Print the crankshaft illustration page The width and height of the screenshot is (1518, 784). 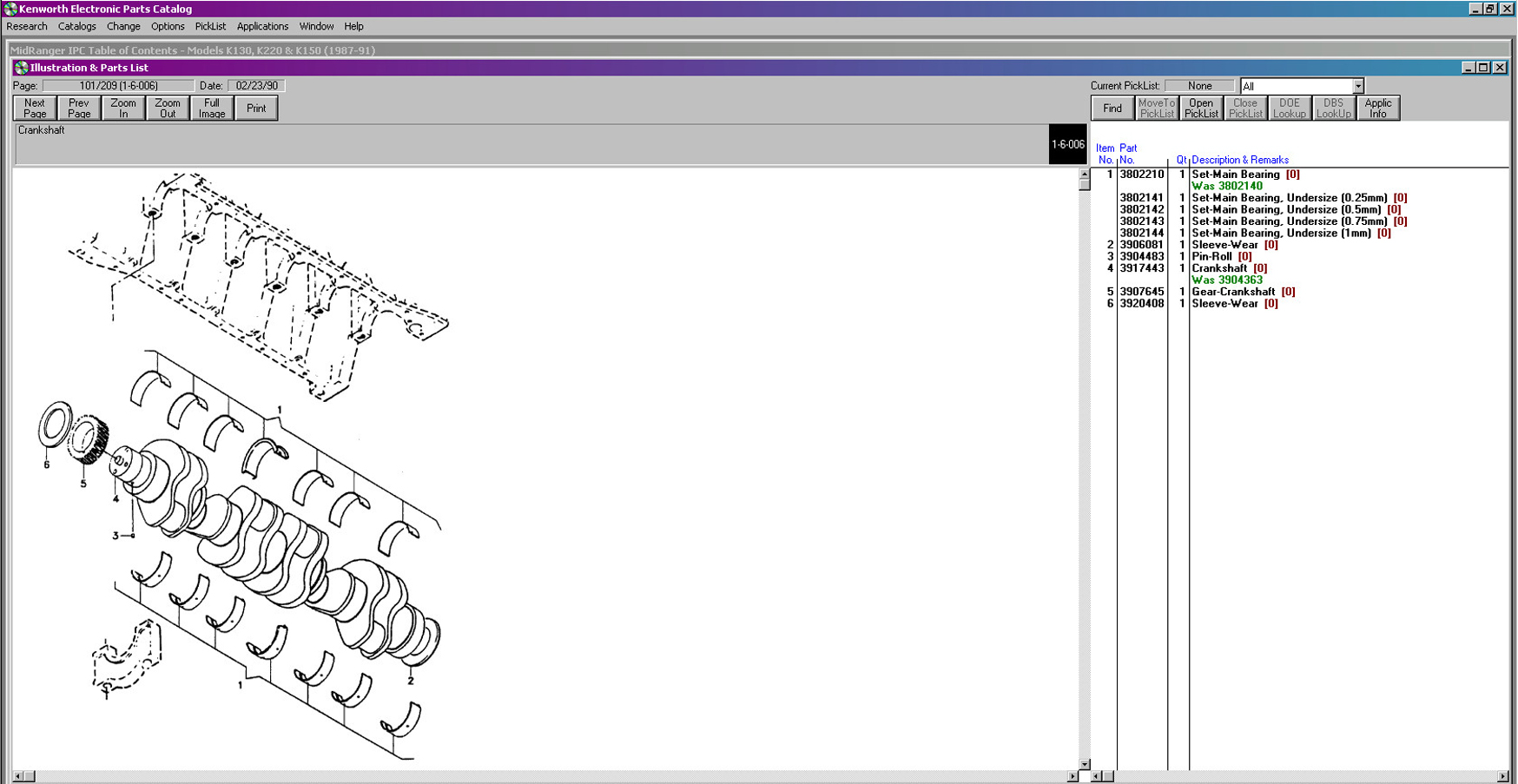(256, 109)
